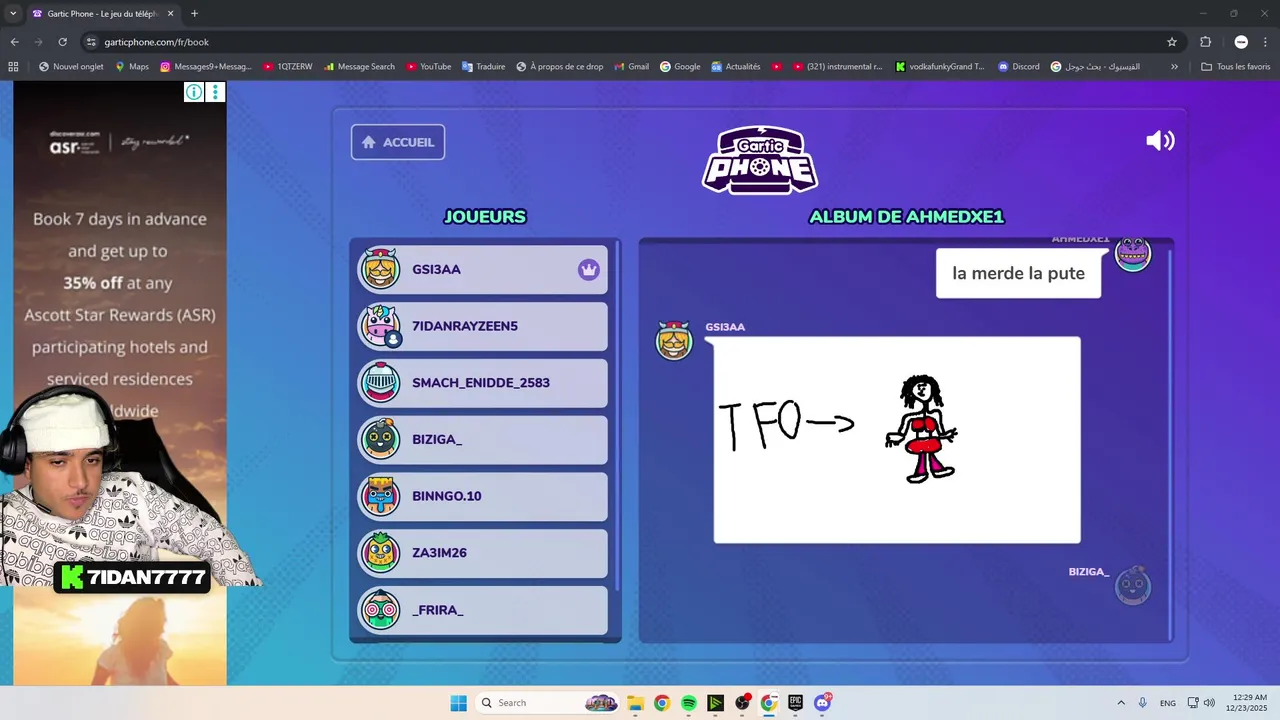Viewport: 1280px width, 720px height.
Task: Open Discord from the taskbar
Action: coord(823,703)
